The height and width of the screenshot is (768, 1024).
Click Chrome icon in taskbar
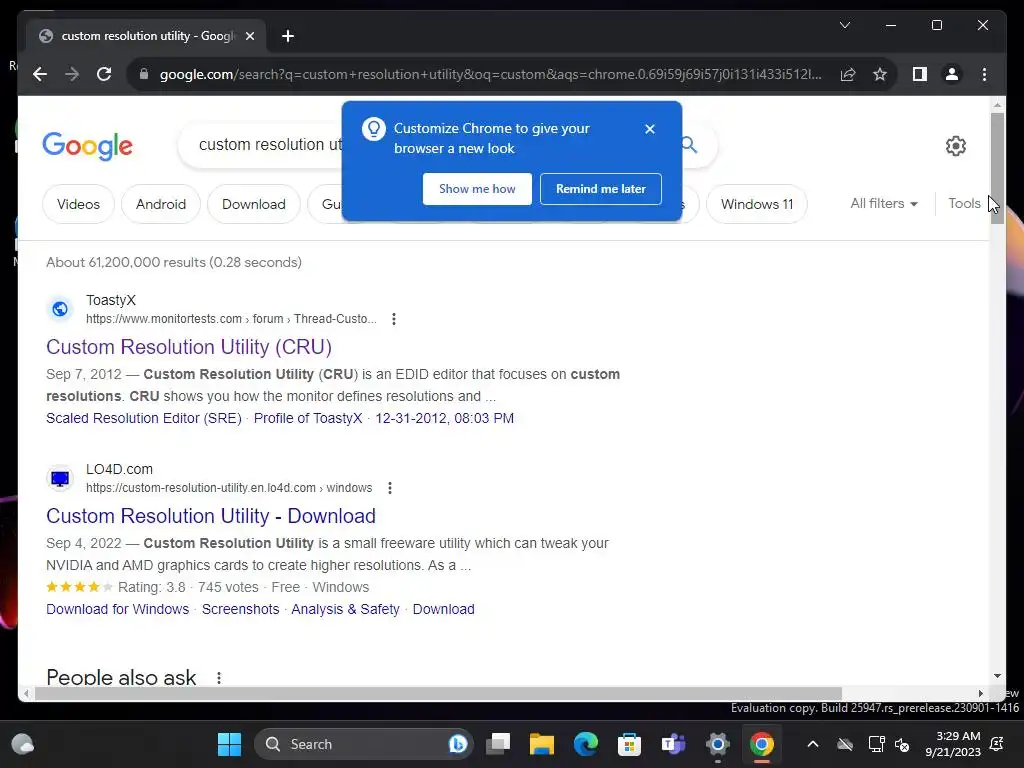tap(761, 744)
